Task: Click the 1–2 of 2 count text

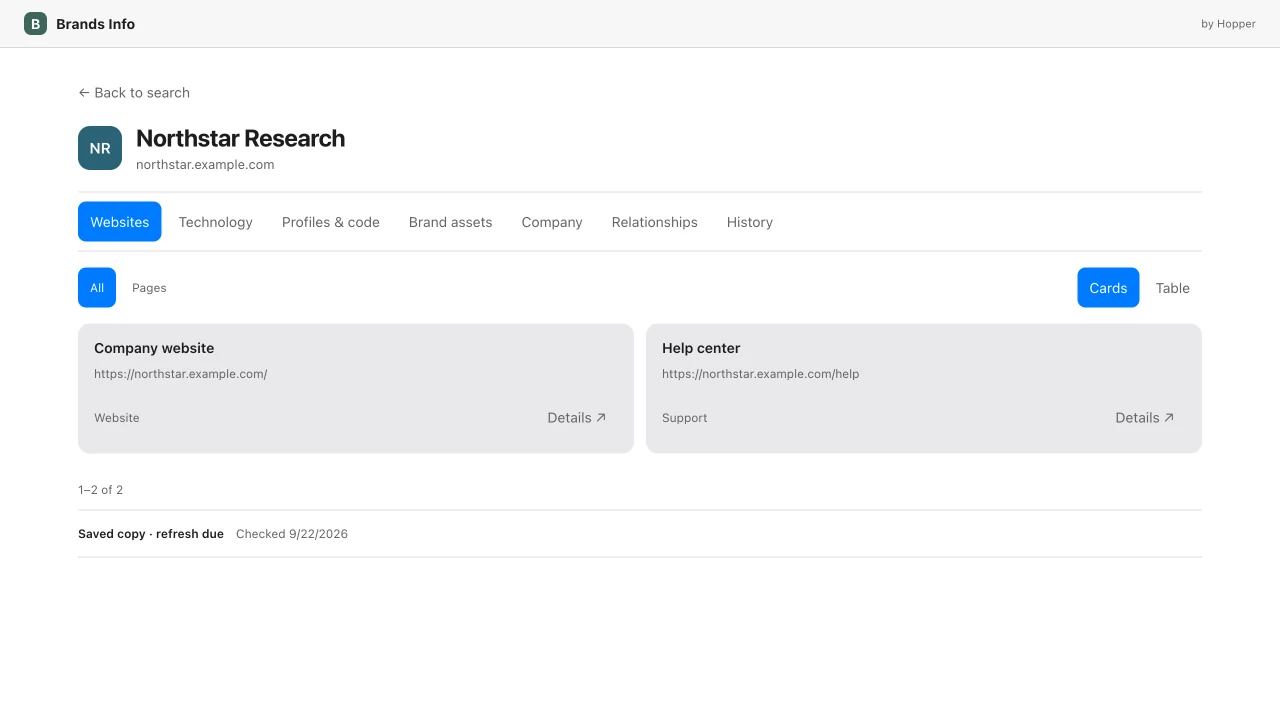Action: (x=101, y=490)
